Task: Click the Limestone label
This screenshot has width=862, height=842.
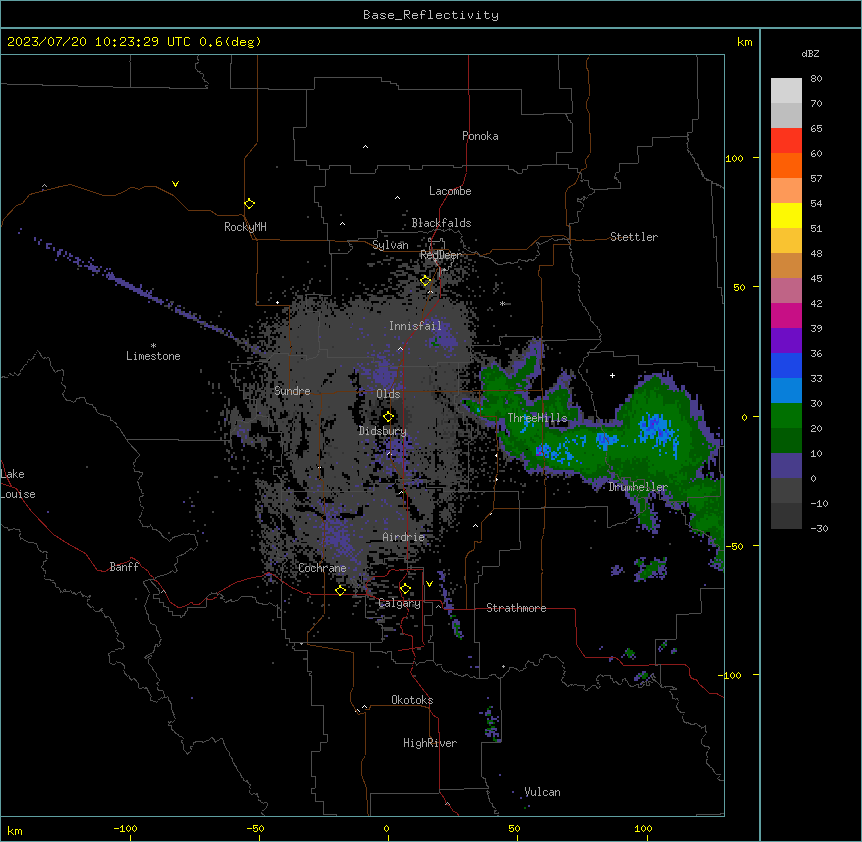Action: click(x=153, y=356)
